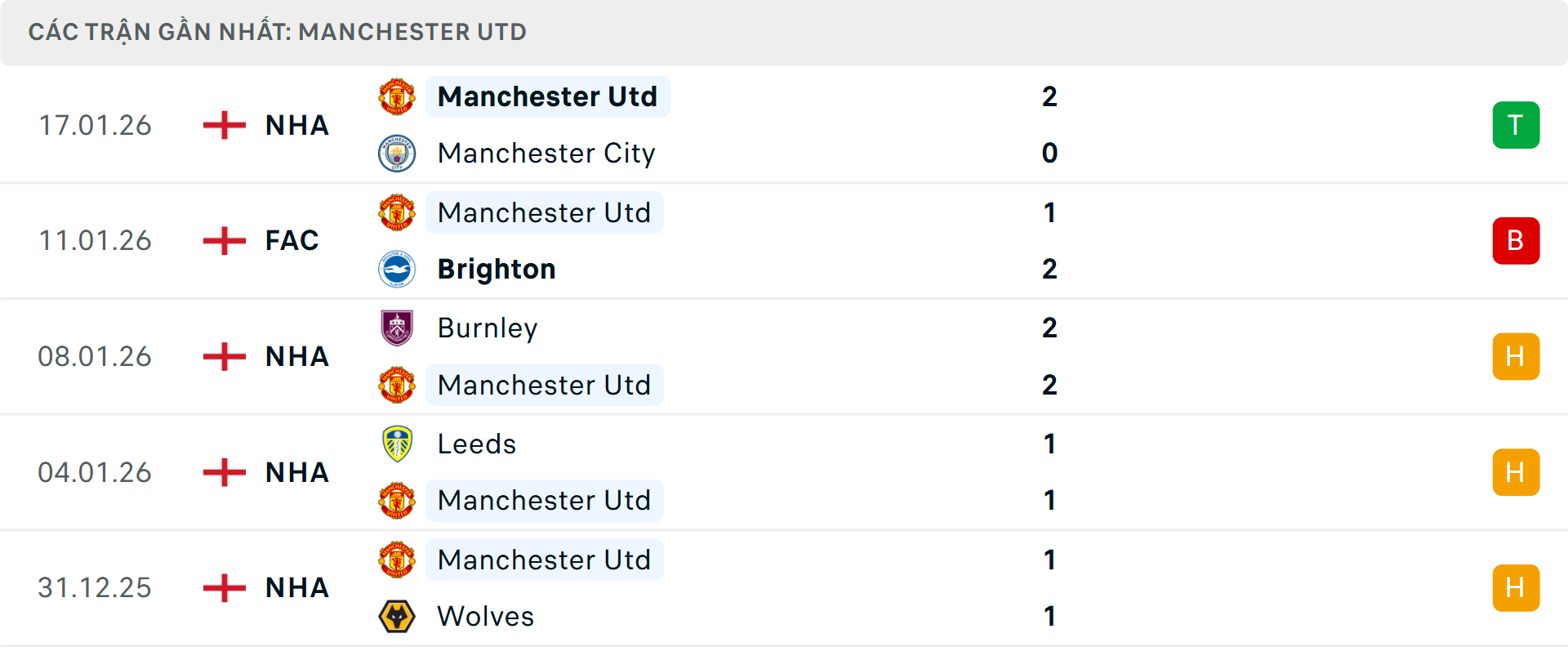
Task: Click the Burnley club crest
Action: 397,328
